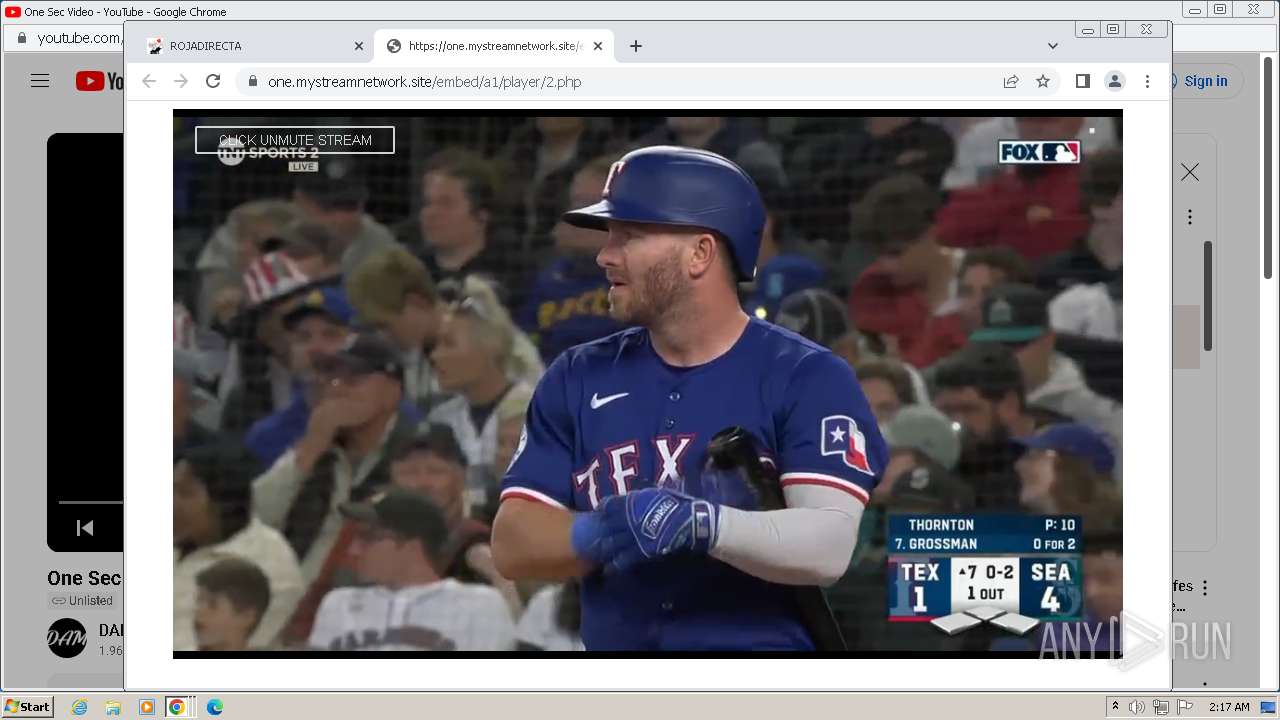
Task: Open suggested video options menu
Action: 1205,588
